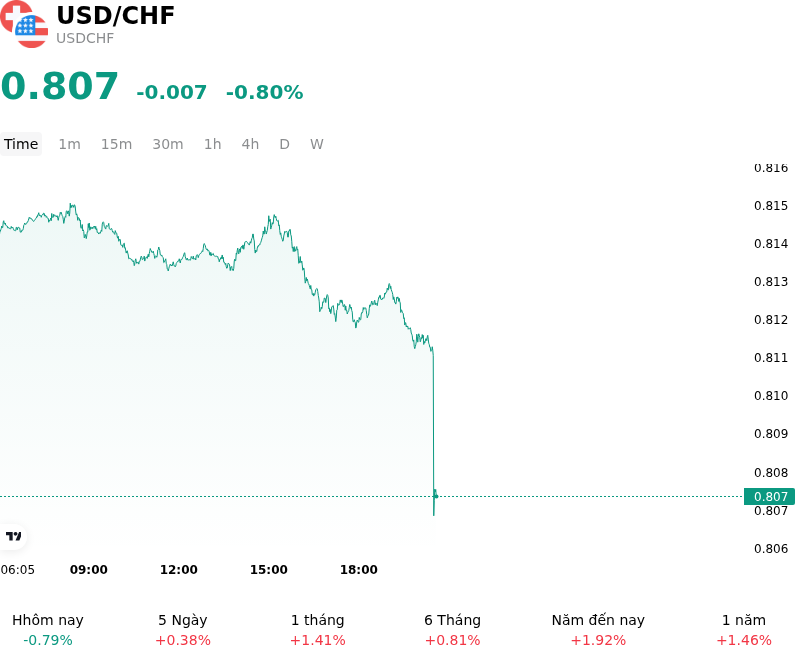Select the 5 Ngày performance range
Image resolution: width=800 pixels, height=660 pixels.
[183, 630]
